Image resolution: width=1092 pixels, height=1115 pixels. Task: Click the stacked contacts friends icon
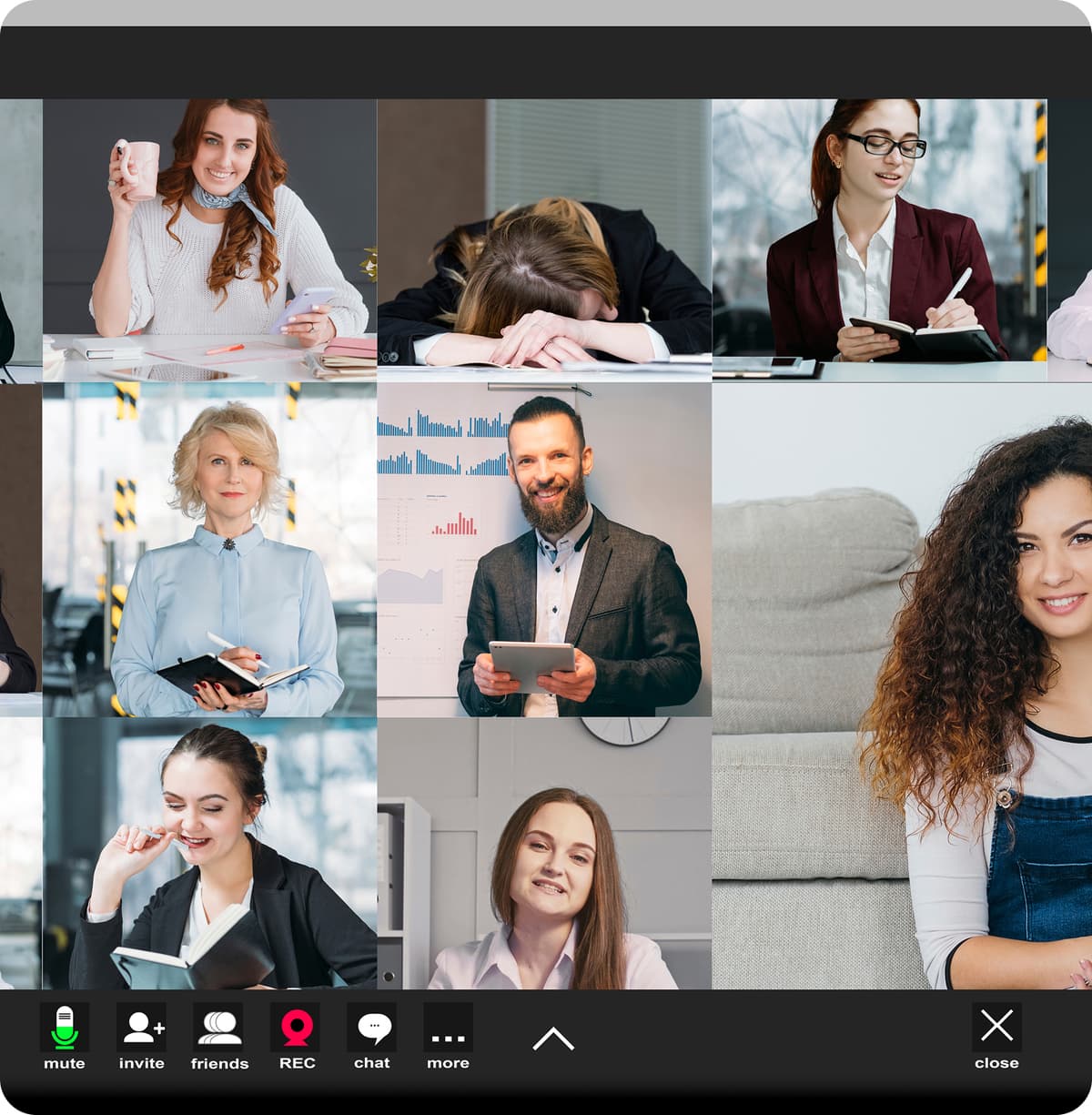click(218, 1028)
